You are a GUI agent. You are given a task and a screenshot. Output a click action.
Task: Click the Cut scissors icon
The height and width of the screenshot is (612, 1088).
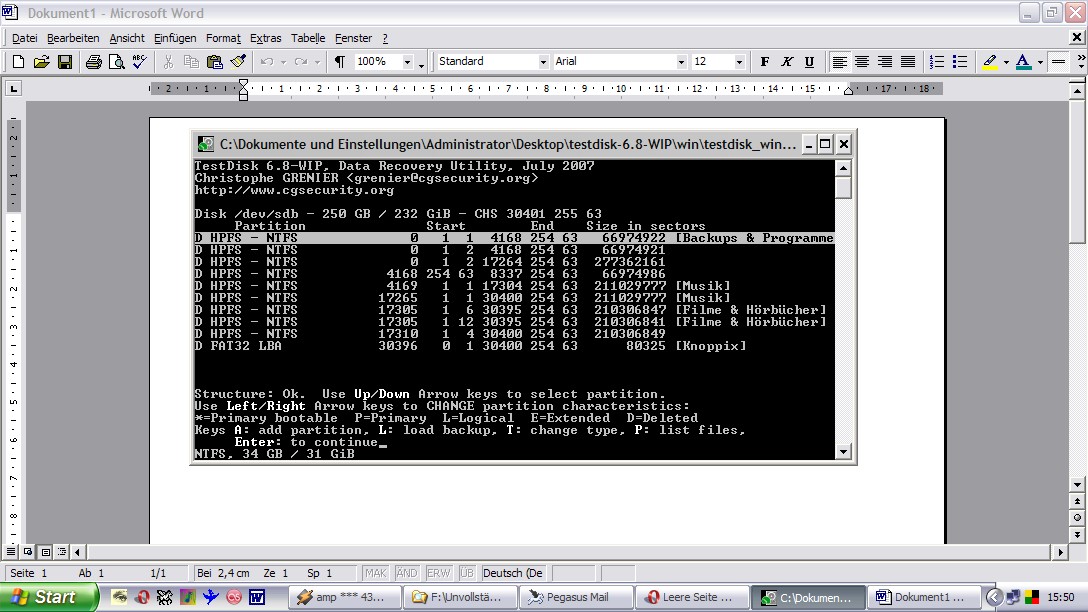(x=168, y=62)
